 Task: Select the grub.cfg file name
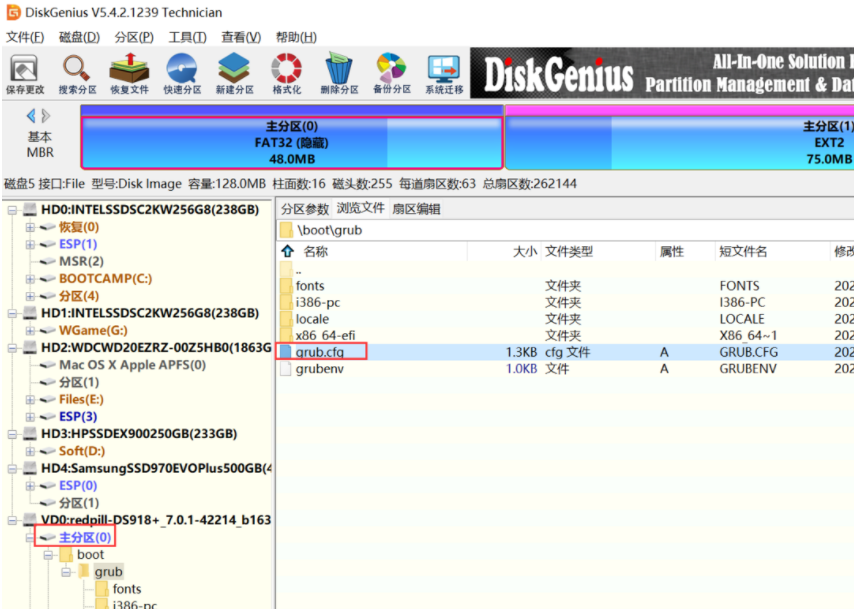click(320, 352)
